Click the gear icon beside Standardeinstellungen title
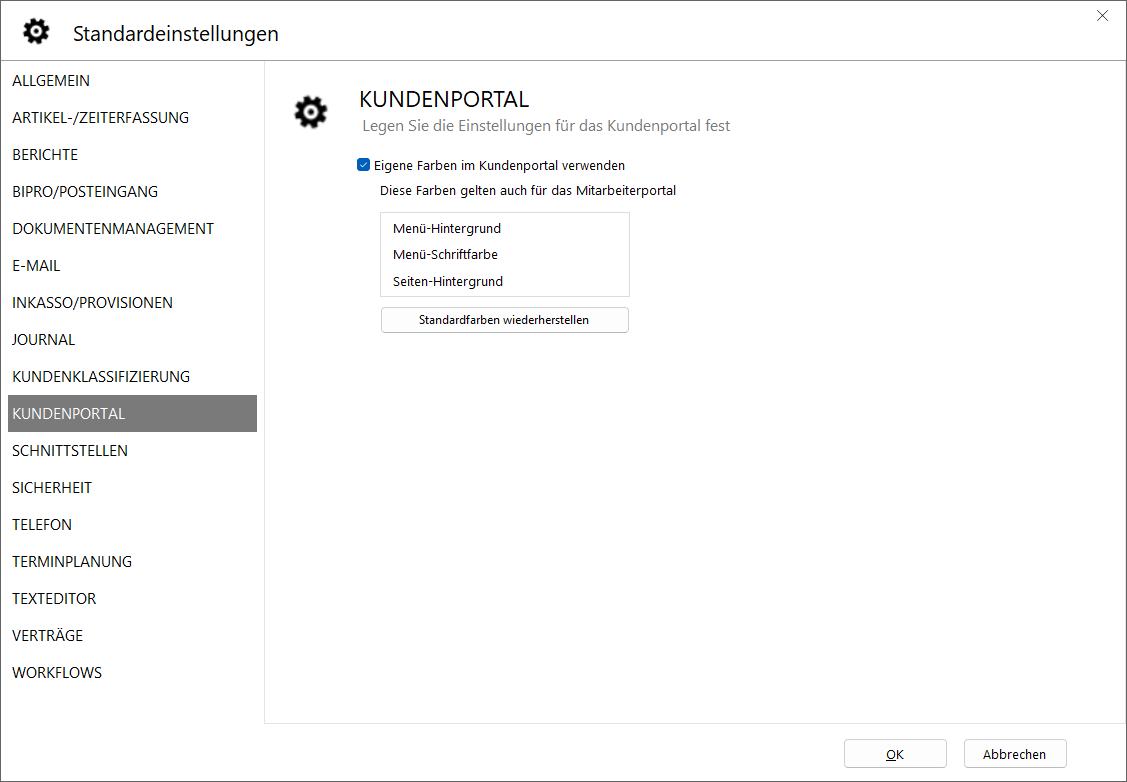This screenshot has width=1127, height=782. [x=36, y=32]
